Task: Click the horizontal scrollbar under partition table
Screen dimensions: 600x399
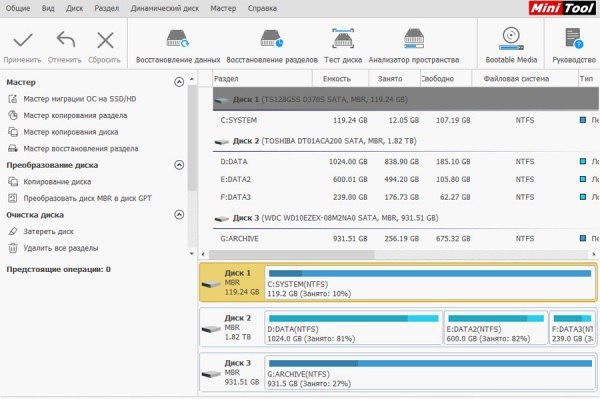Action: [292, 254]
